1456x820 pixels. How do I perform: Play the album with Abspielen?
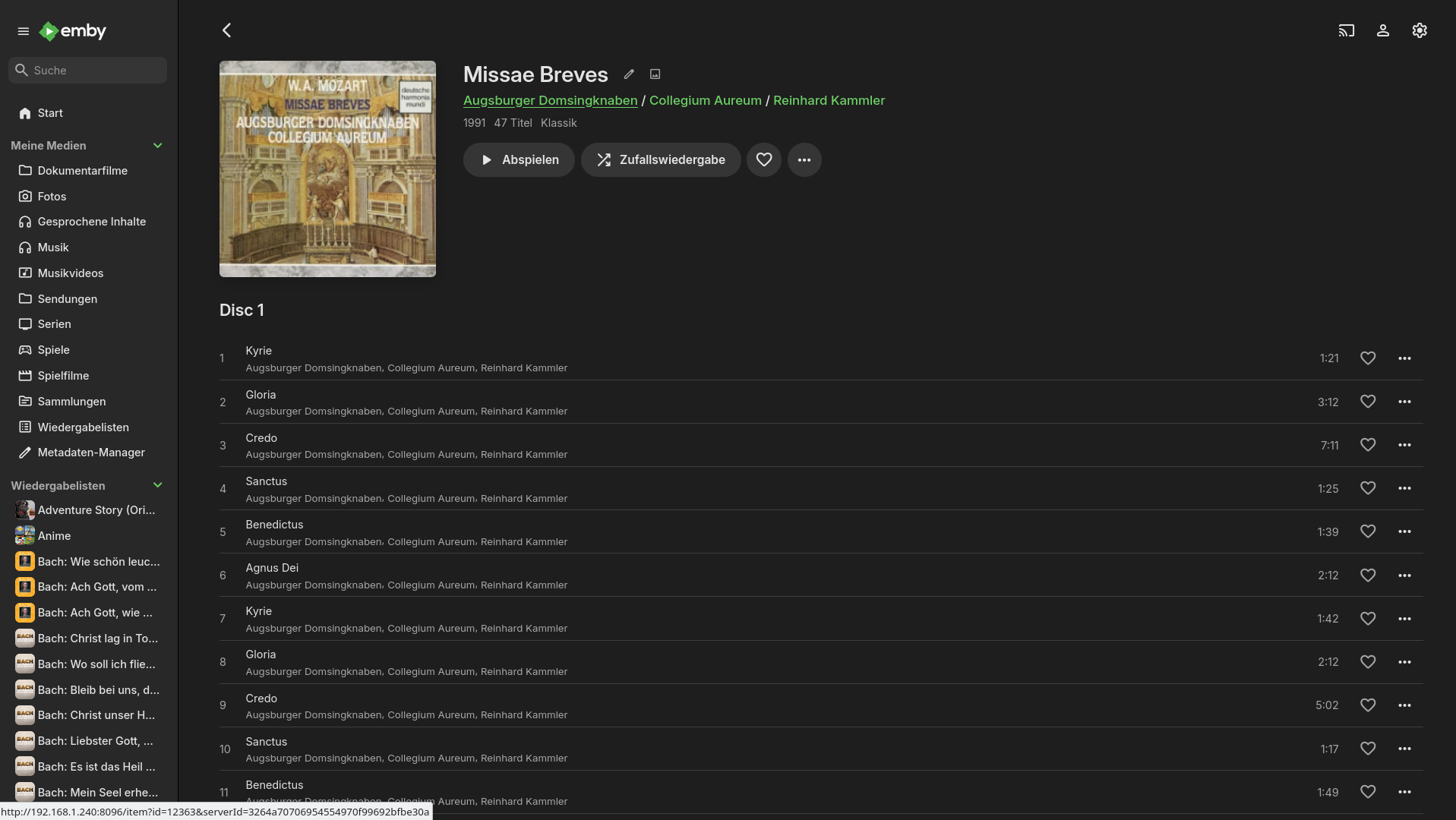pyautogui.click(x=519, y=160)
